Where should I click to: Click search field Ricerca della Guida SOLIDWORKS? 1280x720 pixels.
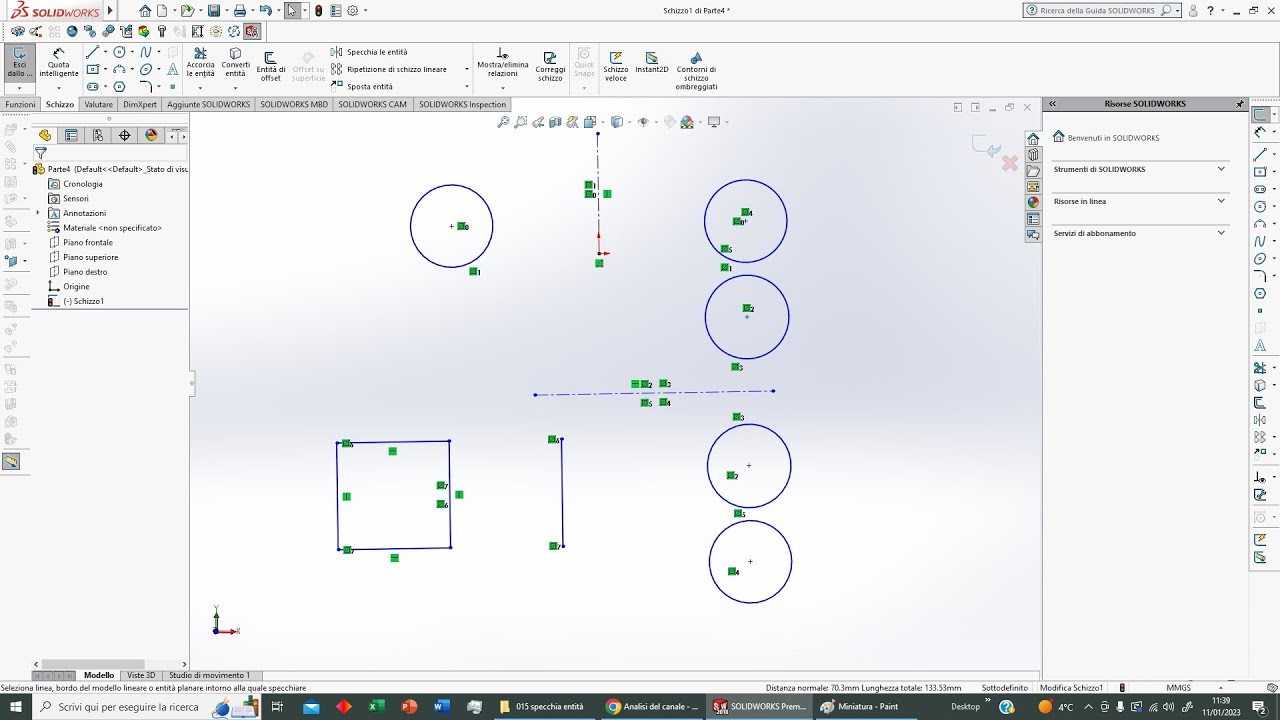pyautogui.click(x=1097, y=11)
